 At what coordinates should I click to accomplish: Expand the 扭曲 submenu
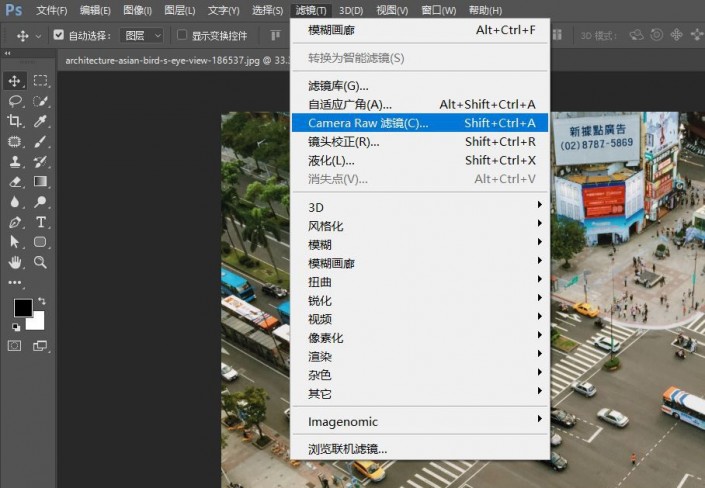coord(420,282)
